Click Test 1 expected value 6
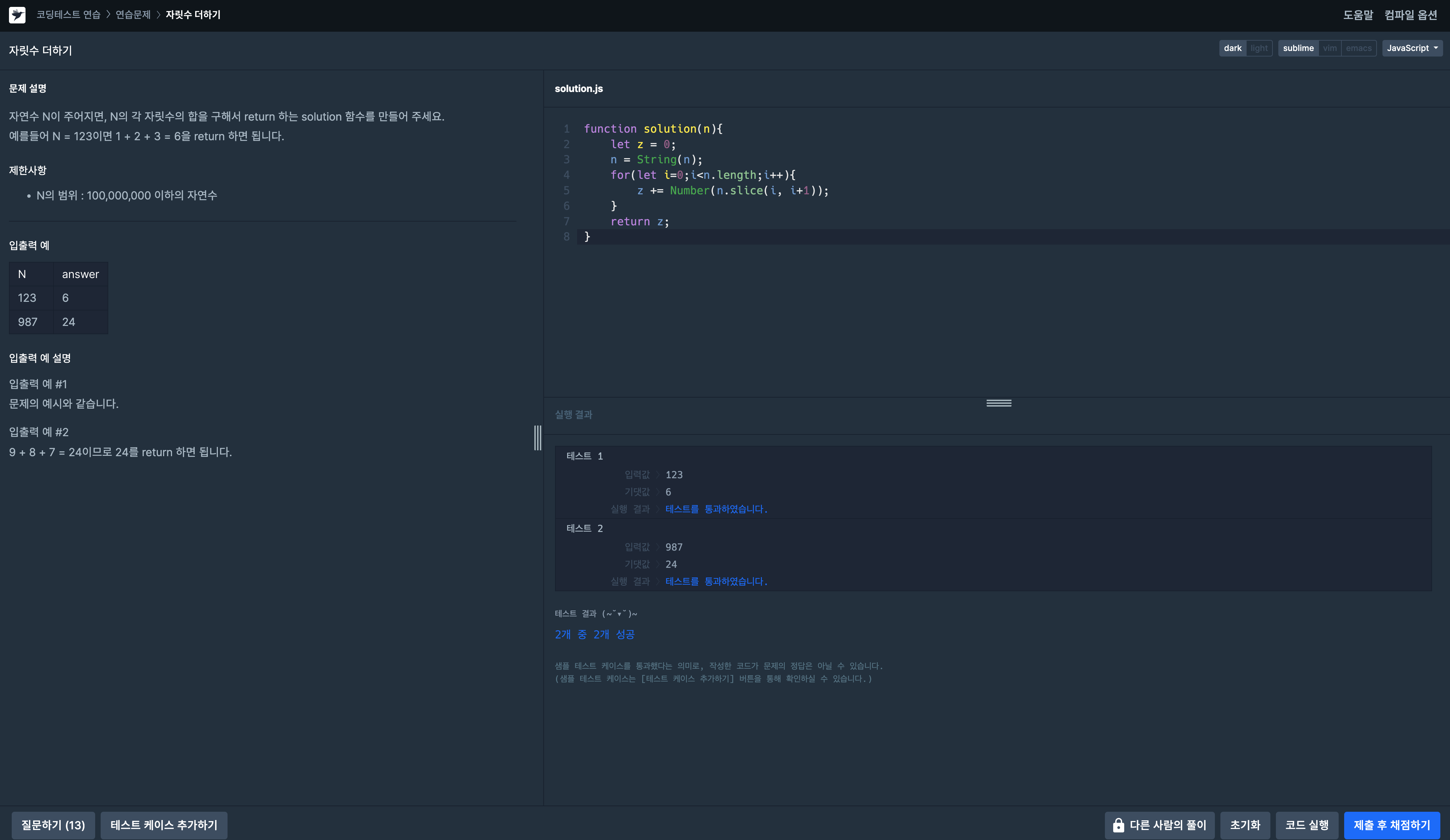 (x=668, y=492)
